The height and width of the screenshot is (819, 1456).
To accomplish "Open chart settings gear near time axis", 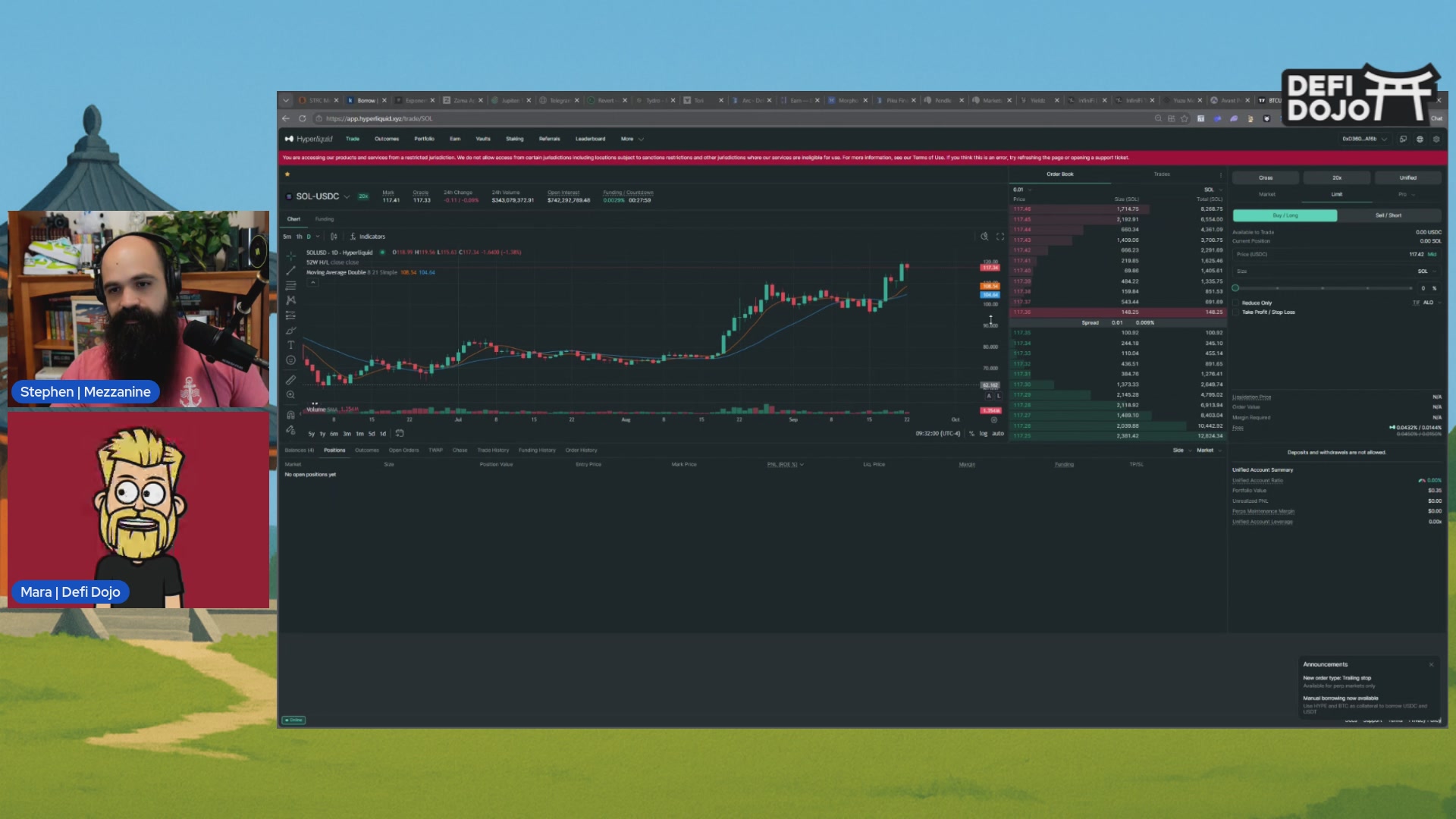I will tap(994, 420).
